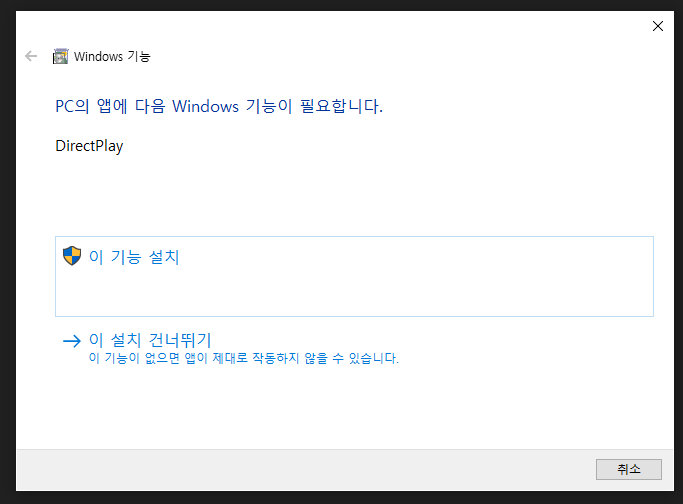Click the shield icon beside 이 기능 설치

pos(71,256)
